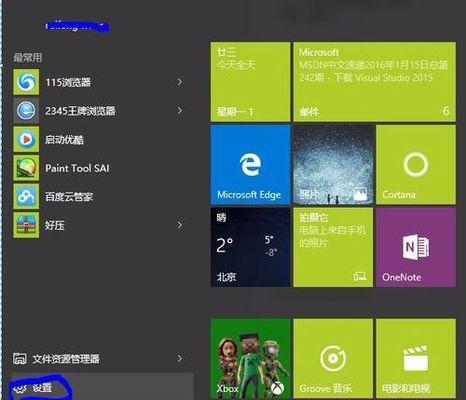
Task: Open the Cortana tile
Action: pyautogui.click(x=416, y=164)
